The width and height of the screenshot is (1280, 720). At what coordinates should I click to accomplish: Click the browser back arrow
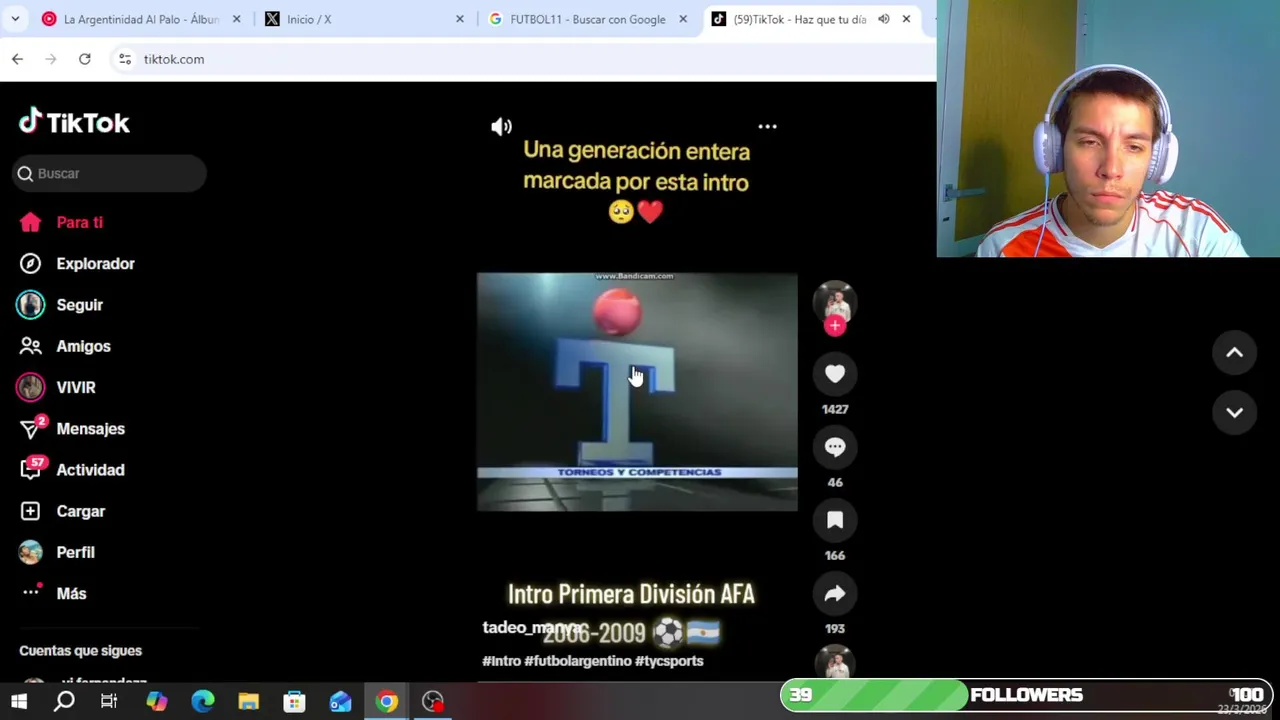(17, 59)
